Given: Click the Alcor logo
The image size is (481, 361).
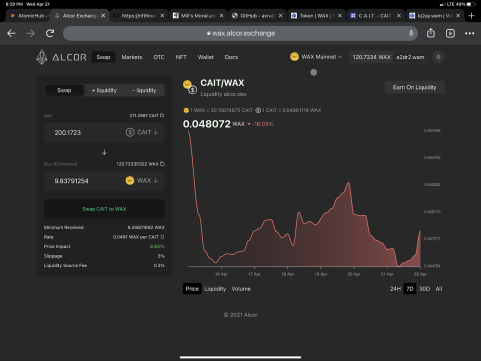Looking at the screenshot, I should pyautogui.click(x=61, y=57).
